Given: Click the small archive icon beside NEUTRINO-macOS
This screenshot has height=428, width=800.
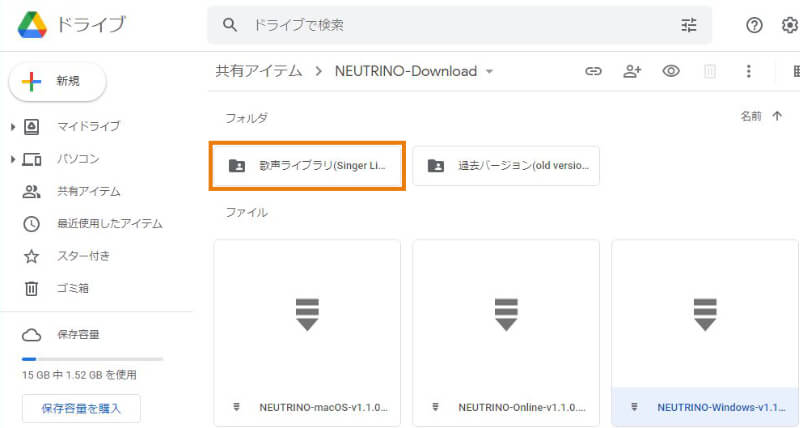Looking at the screenshot, I should (236, 407).
